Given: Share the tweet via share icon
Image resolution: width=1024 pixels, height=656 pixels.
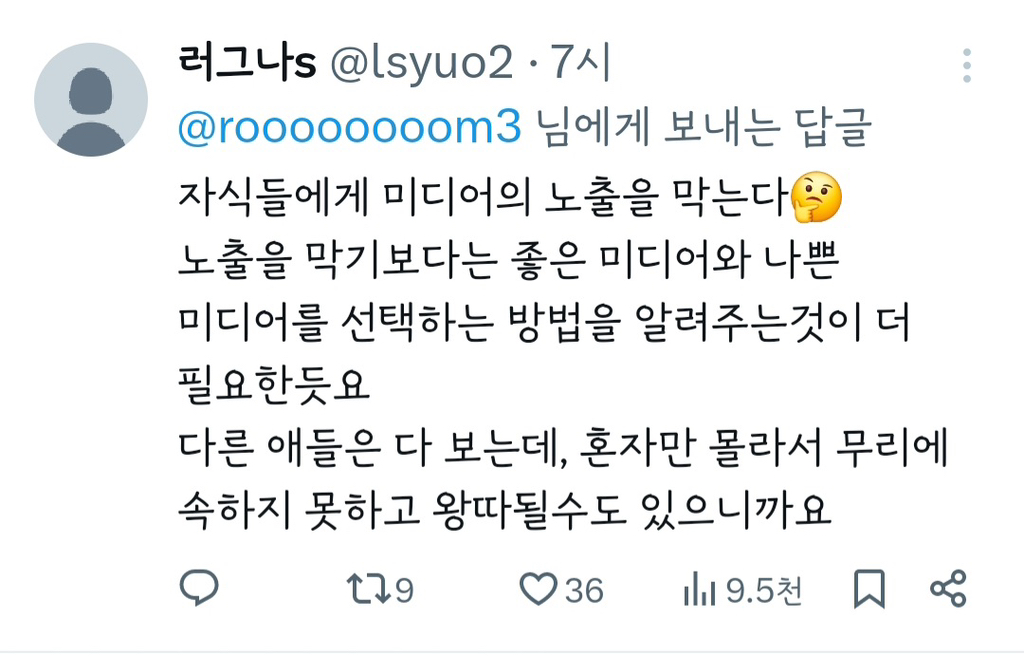Looking at the screenshot, I should 948,588.
